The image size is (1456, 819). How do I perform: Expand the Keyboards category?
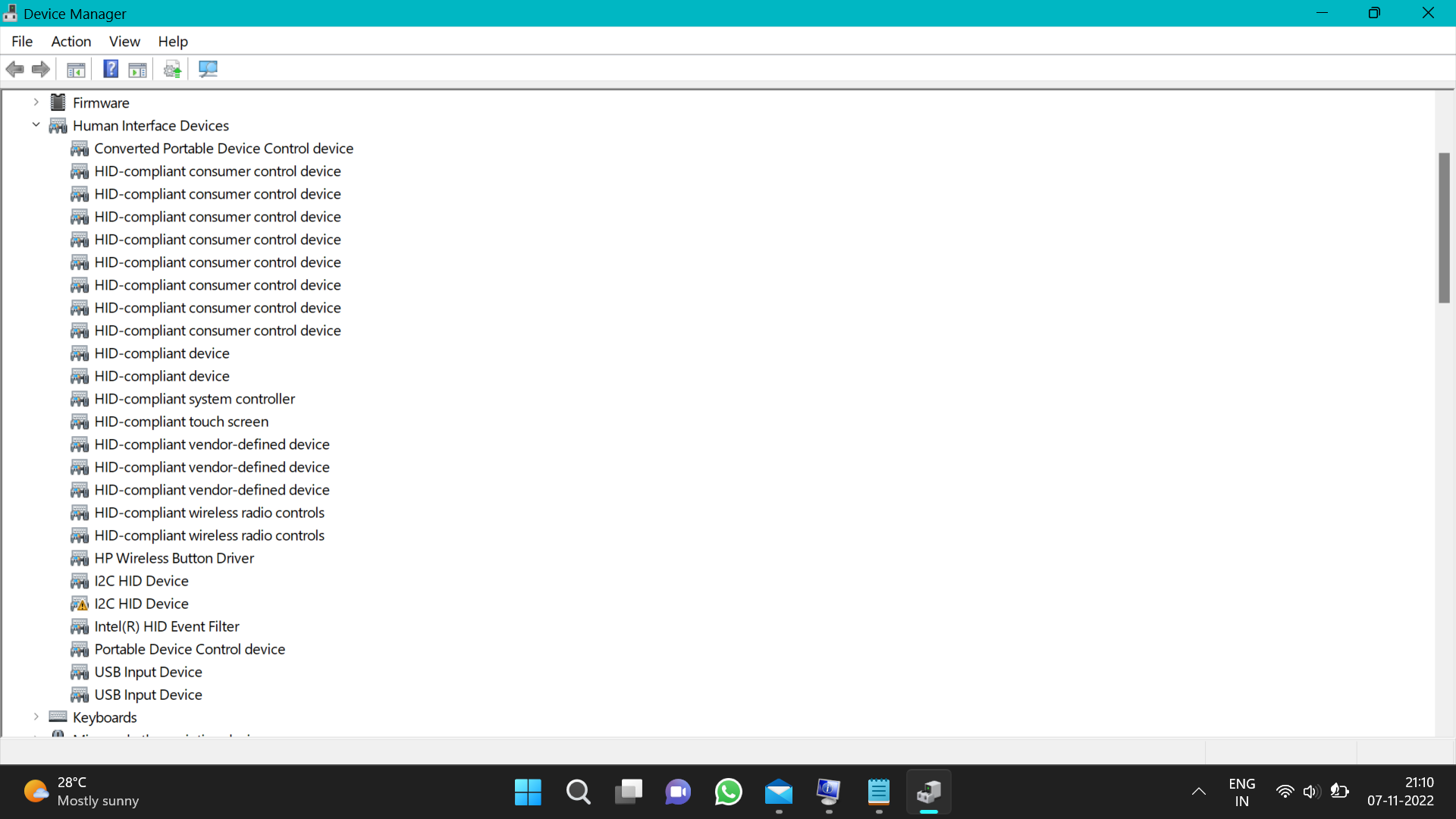click(x=36, y=717)
